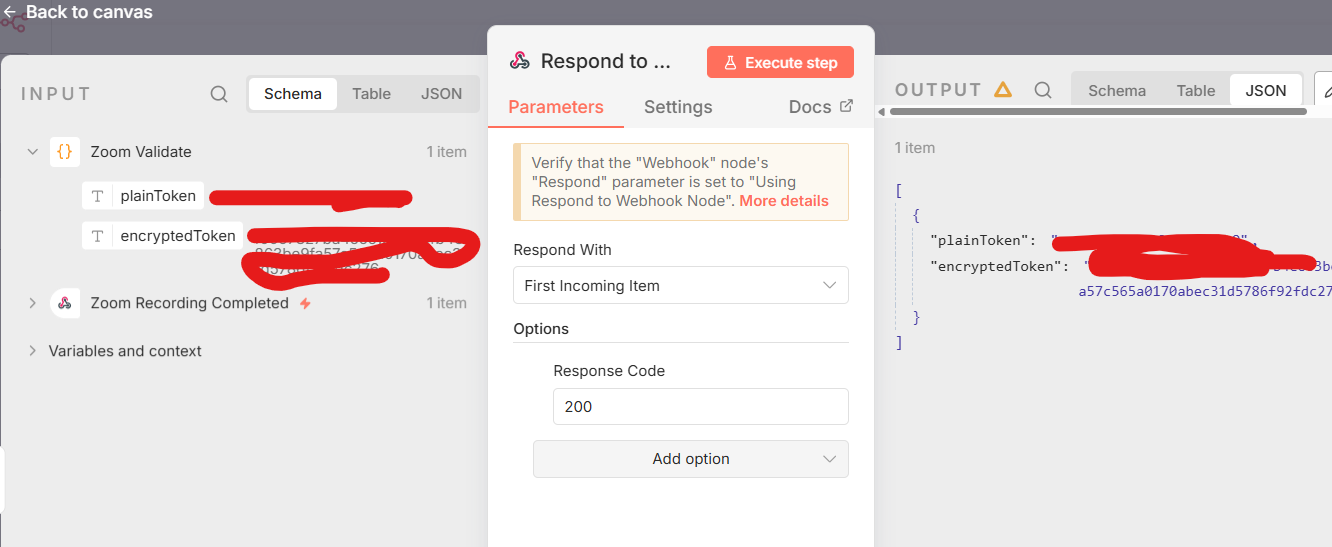This screenshot has width=1332, height=547.
Task: Click the Back to canvas arrow
Action: click(x=10, y=12)
